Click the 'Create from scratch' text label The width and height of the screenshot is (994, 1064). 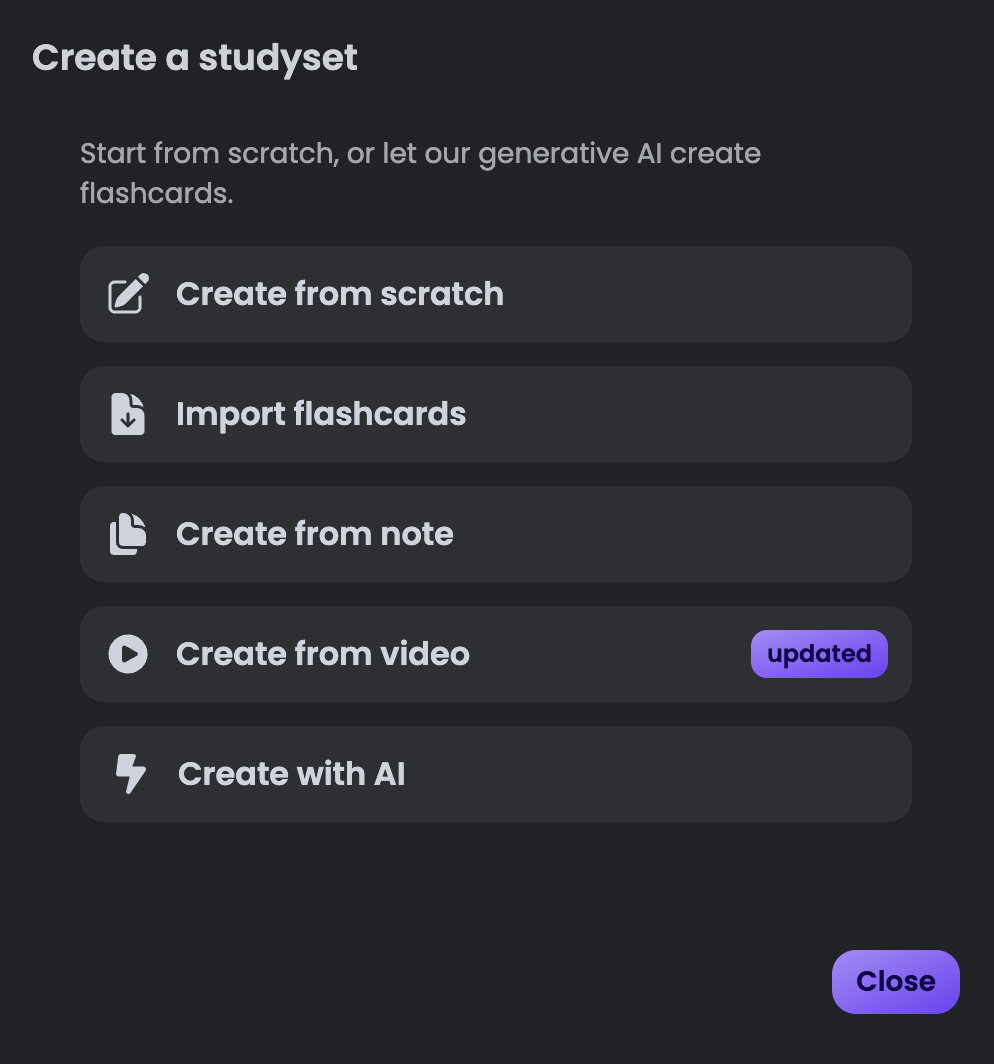pyautogui.click(x=340, y=294)
